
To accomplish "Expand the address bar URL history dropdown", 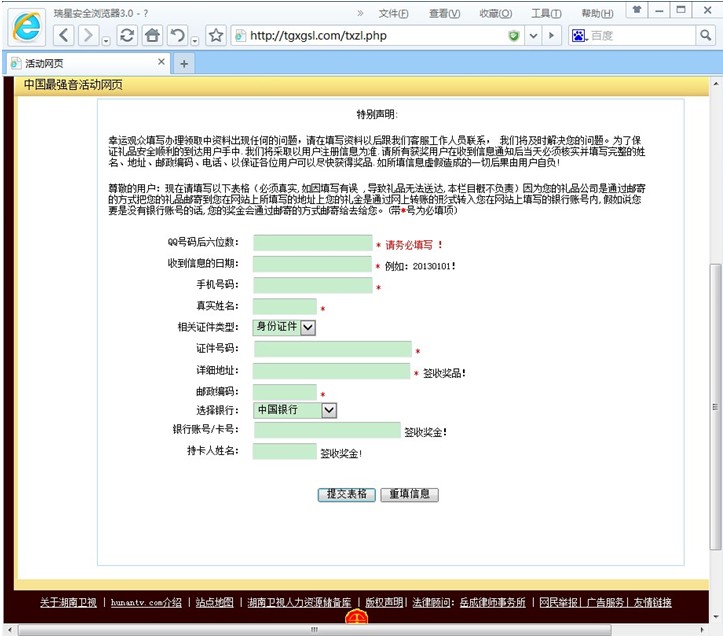I will click(533, 36).
